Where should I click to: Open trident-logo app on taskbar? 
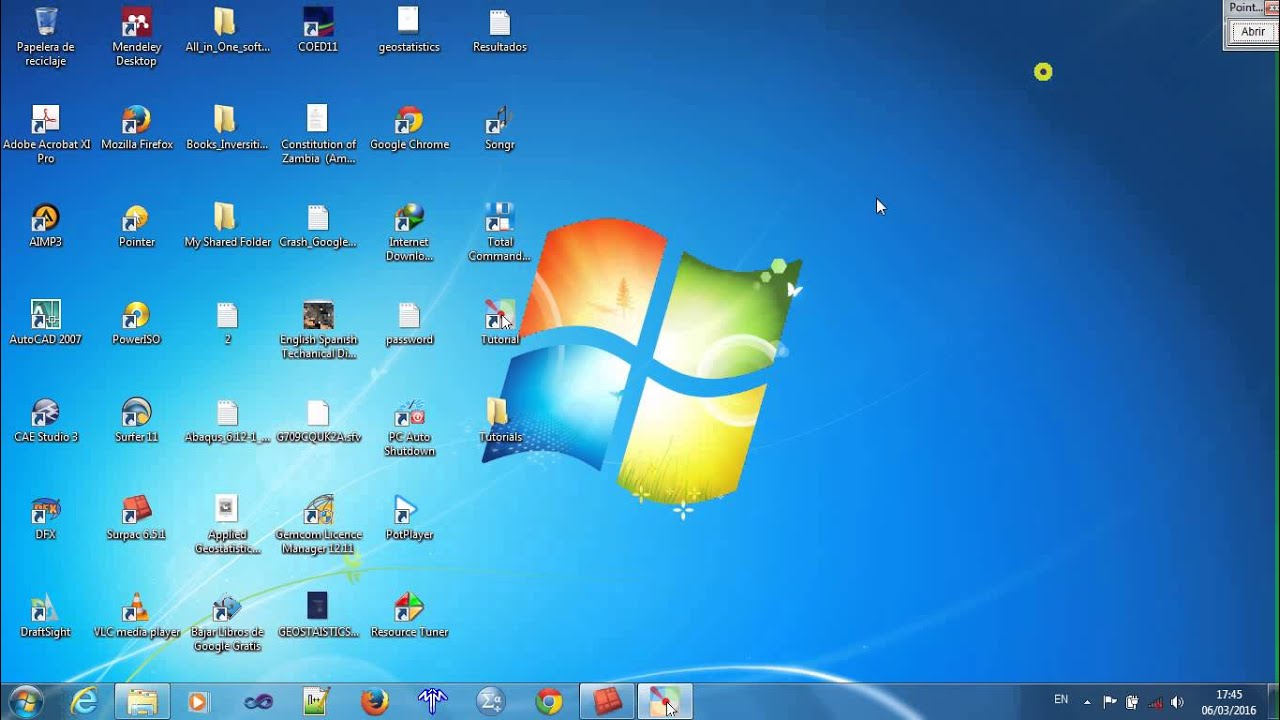point(432,702)
